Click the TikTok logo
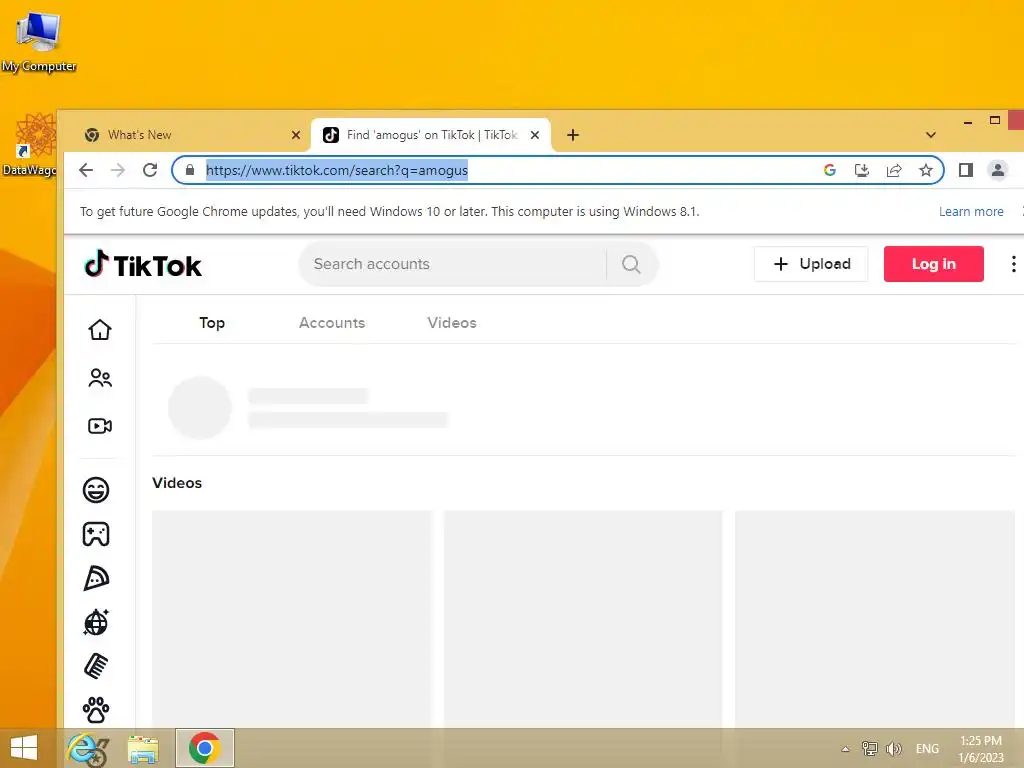1024x768 pixels. coord(143,264)
